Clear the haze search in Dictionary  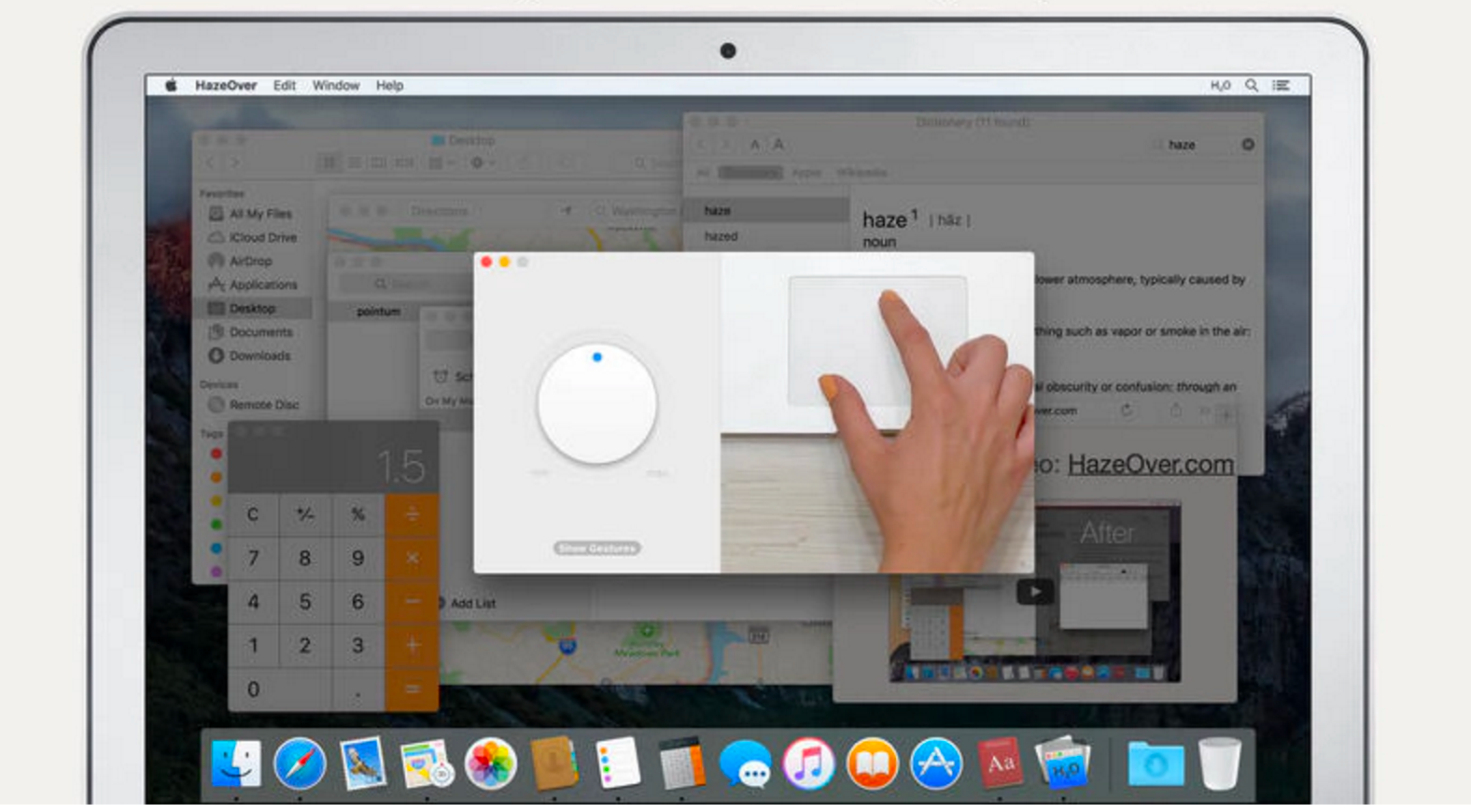tap(1248, 145)
